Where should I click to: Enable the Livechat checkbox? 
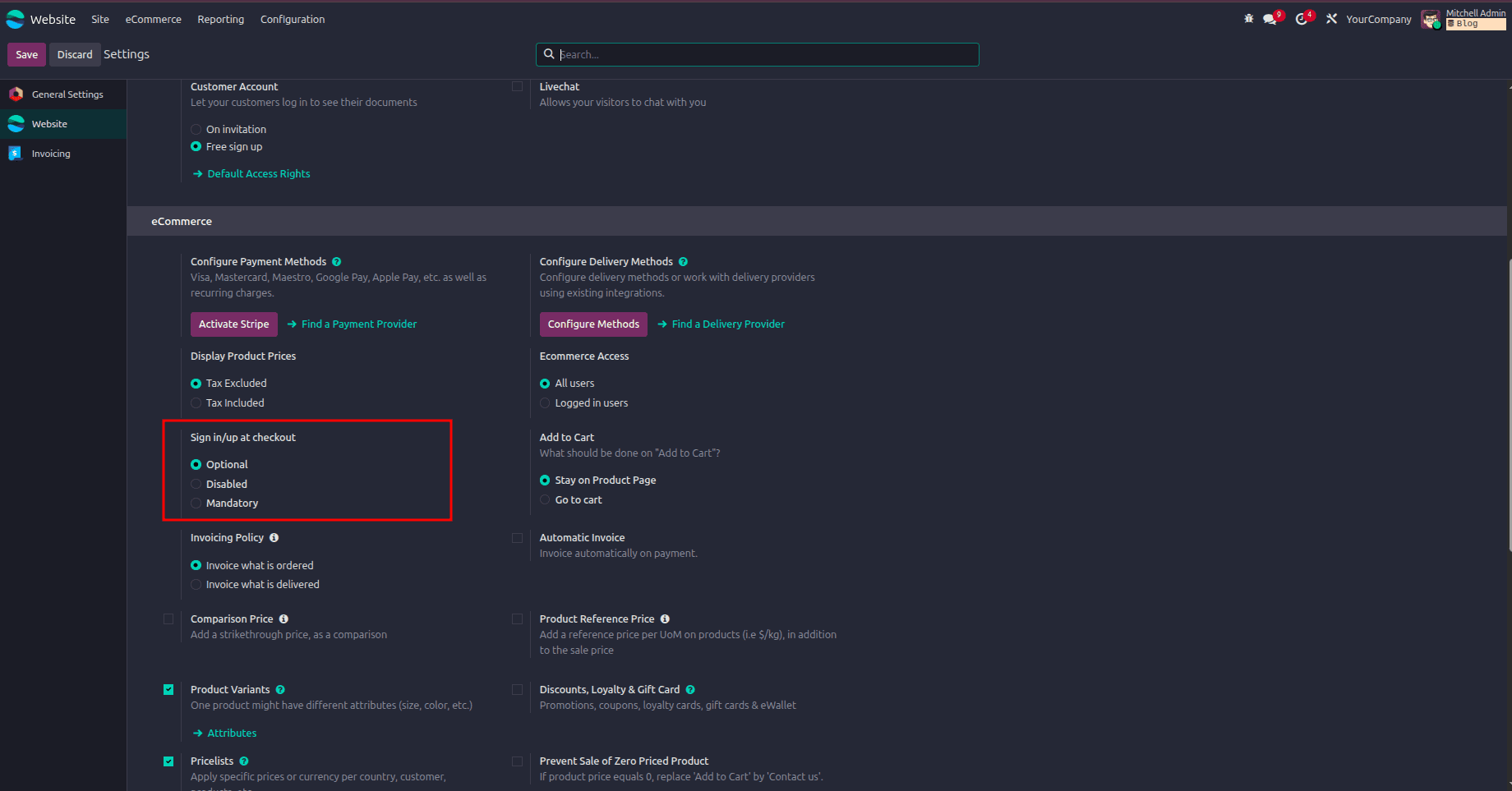517,86
